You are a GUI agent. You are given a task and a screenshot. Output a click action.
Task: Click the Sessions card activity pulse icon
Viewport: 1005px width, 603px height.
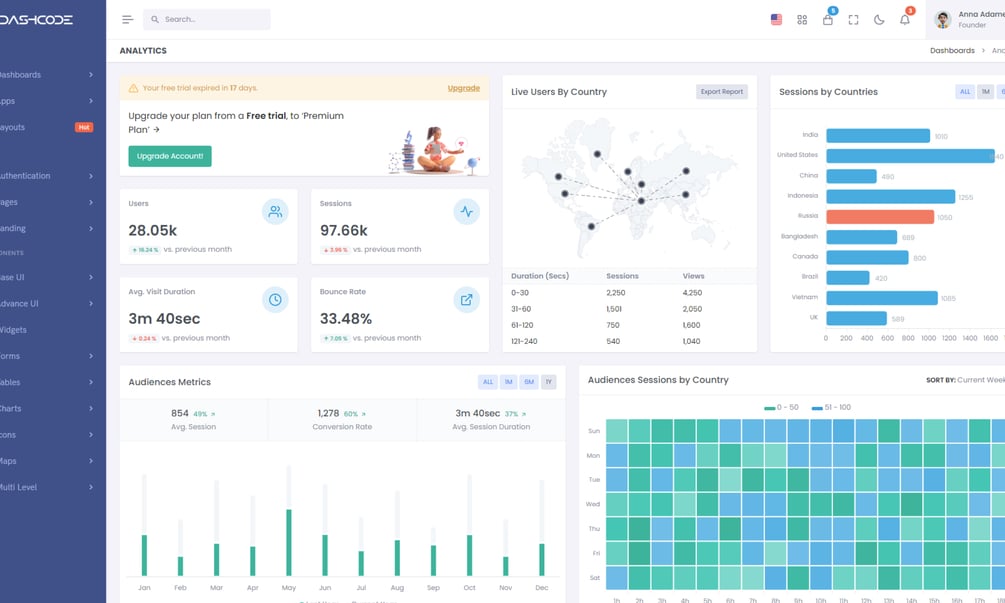[467, 211]
